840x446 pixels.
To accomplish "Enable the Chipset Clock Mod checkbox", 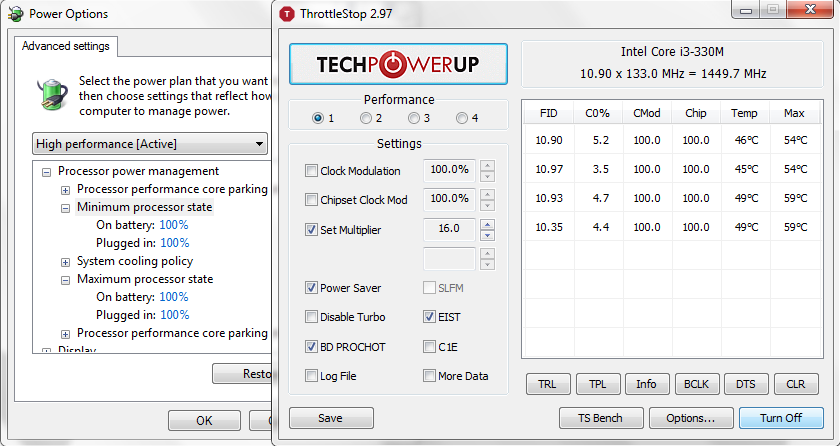I will coord(311,200).
